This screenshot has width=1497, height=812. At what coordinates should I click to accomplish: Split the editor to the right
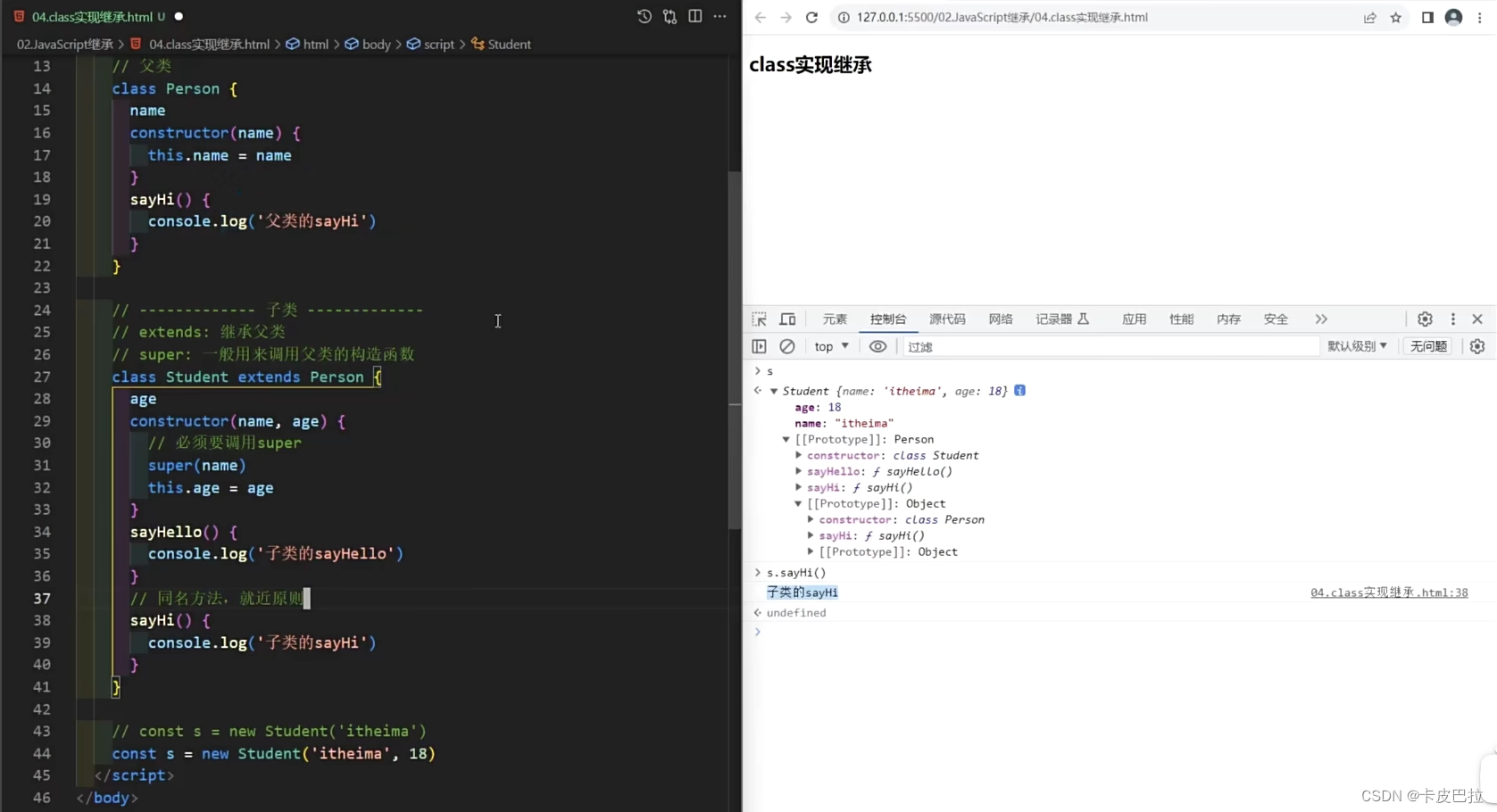694,16
